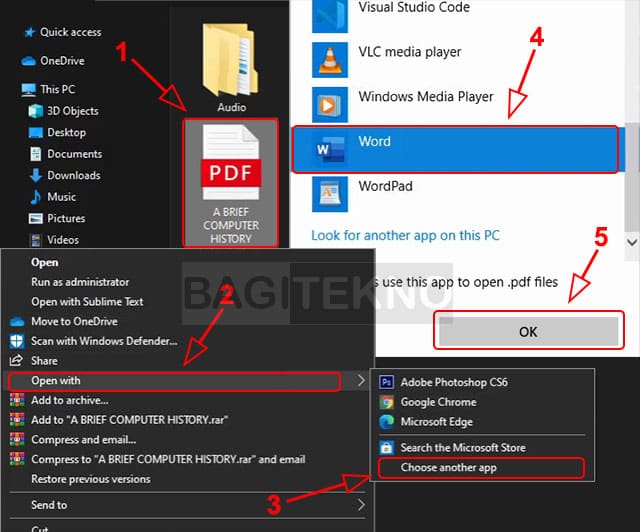Choose Search the Microsoft Store
640x532 pixels.
coord(463,448)
